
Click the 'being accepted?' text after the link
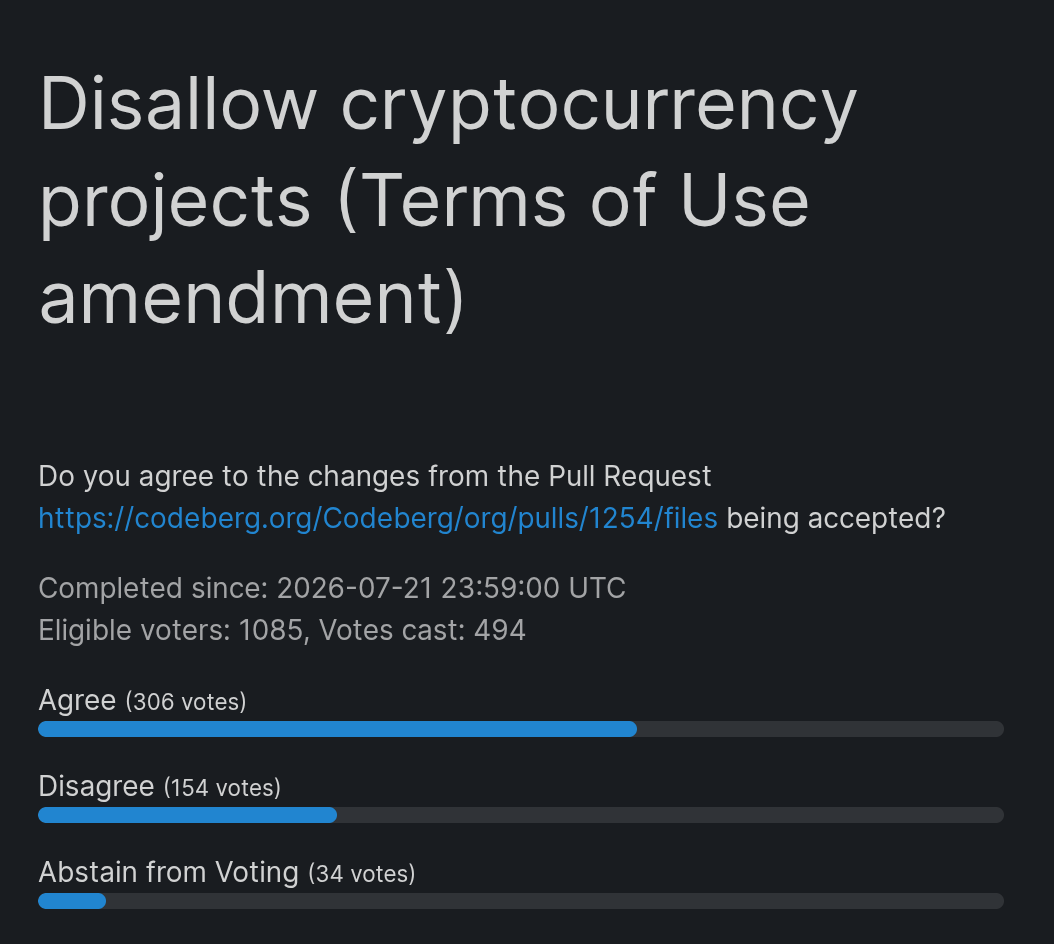836,518
